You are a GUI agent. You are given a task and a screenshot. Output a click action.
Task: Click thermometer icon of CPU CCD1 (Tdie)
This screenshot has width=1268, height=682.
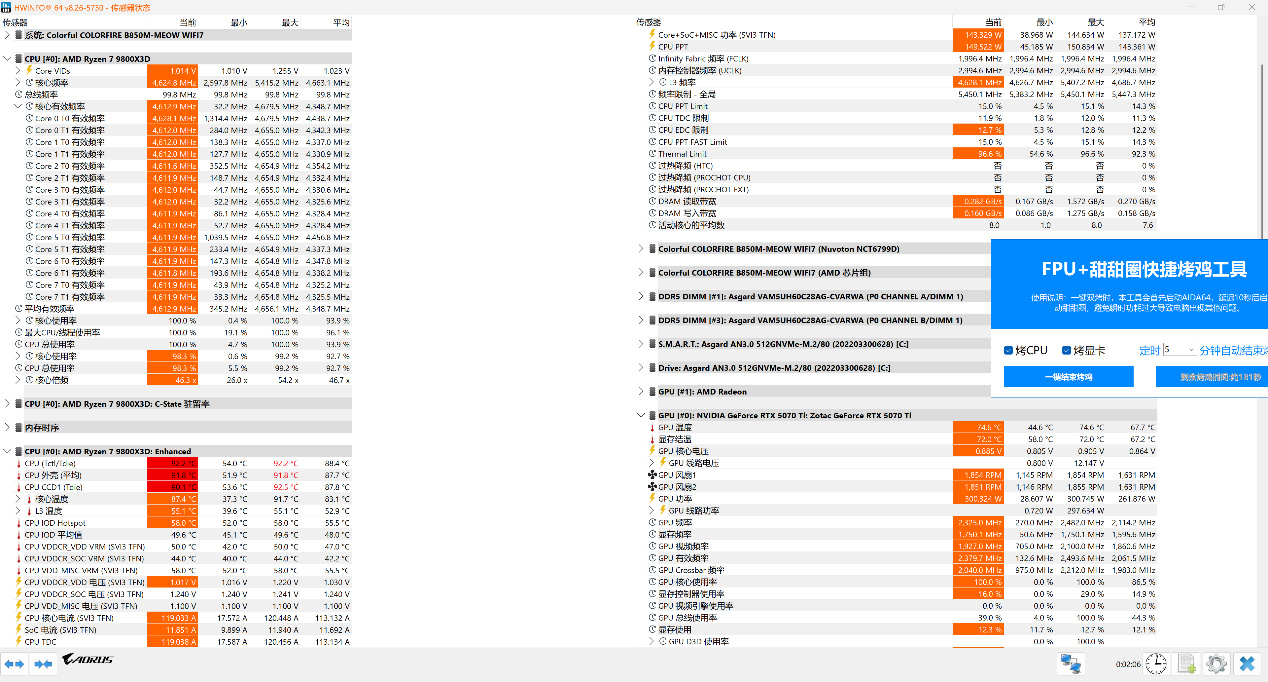click(18, 487)
